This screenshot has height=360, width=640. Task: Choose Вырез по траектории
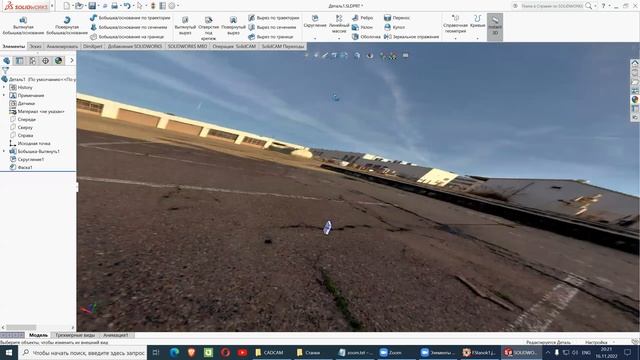[x=273, y=18]
